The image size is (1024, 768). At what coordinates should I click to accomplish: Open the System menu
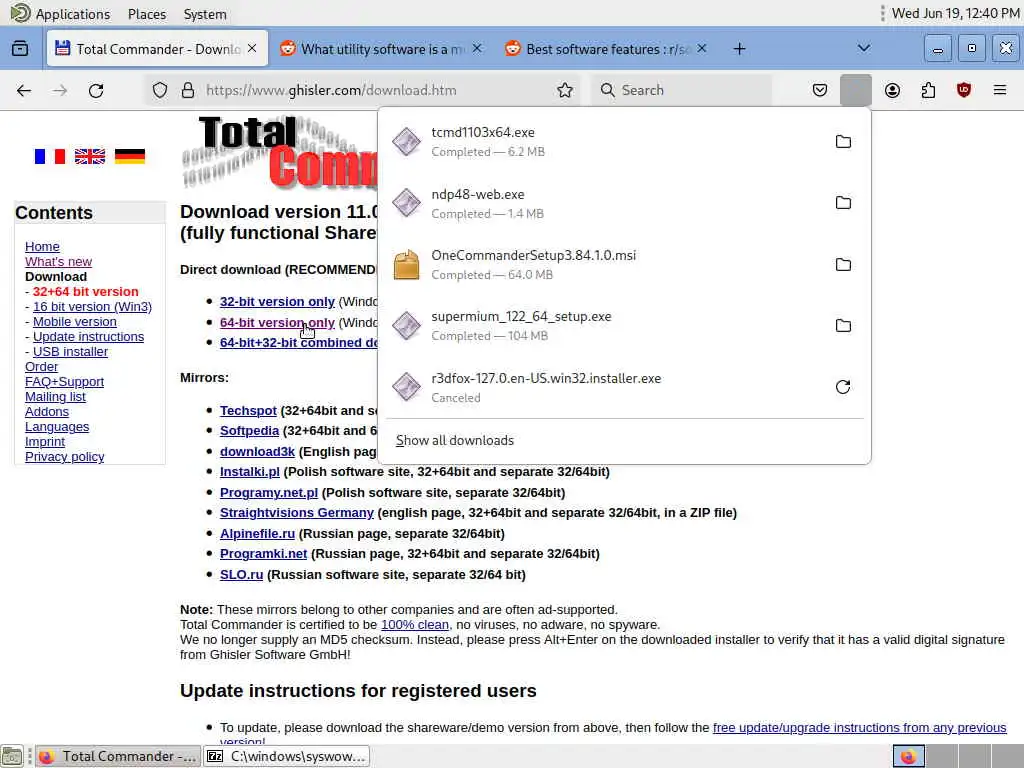coord(205,14)
